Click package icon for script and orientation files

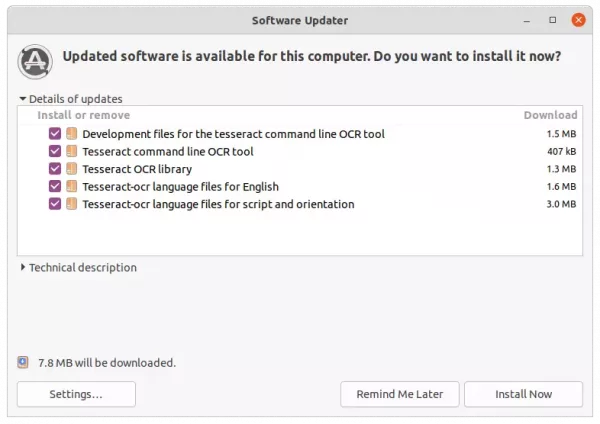pos(72,204)
